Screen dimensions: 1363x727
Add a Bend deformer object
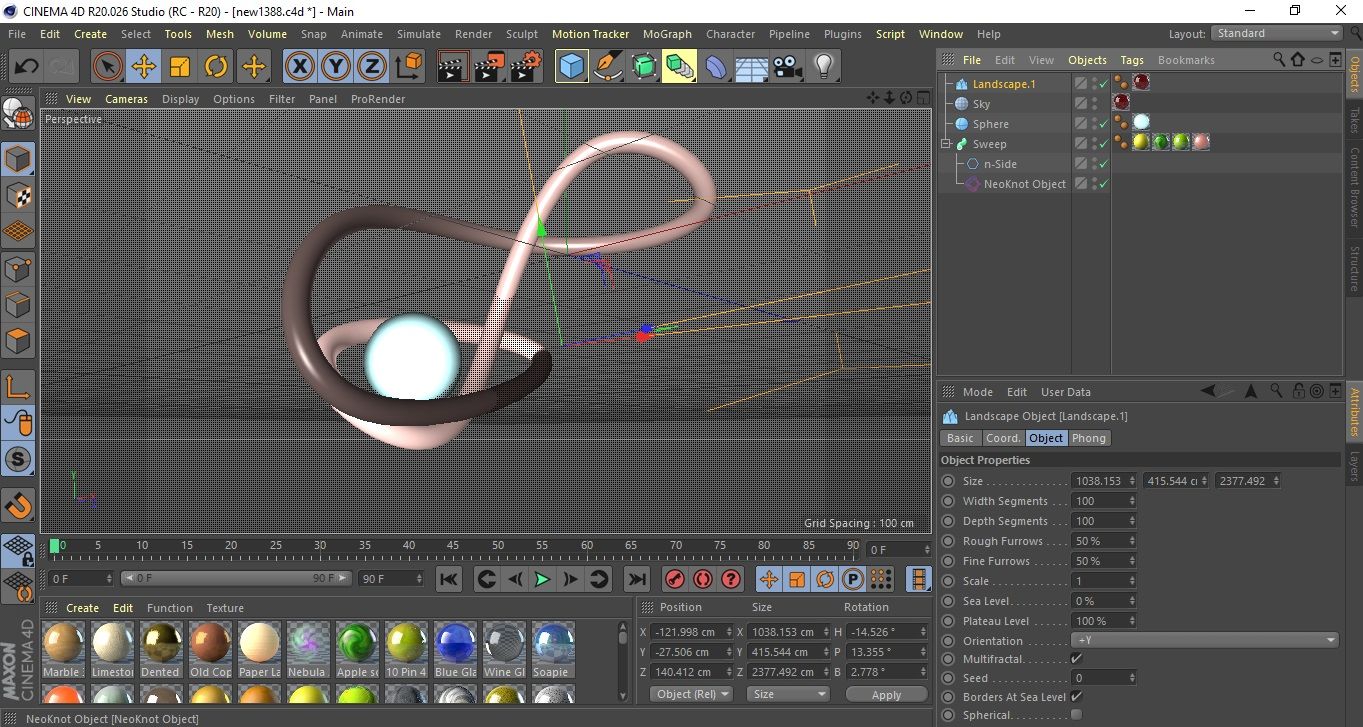pos(716,67)
